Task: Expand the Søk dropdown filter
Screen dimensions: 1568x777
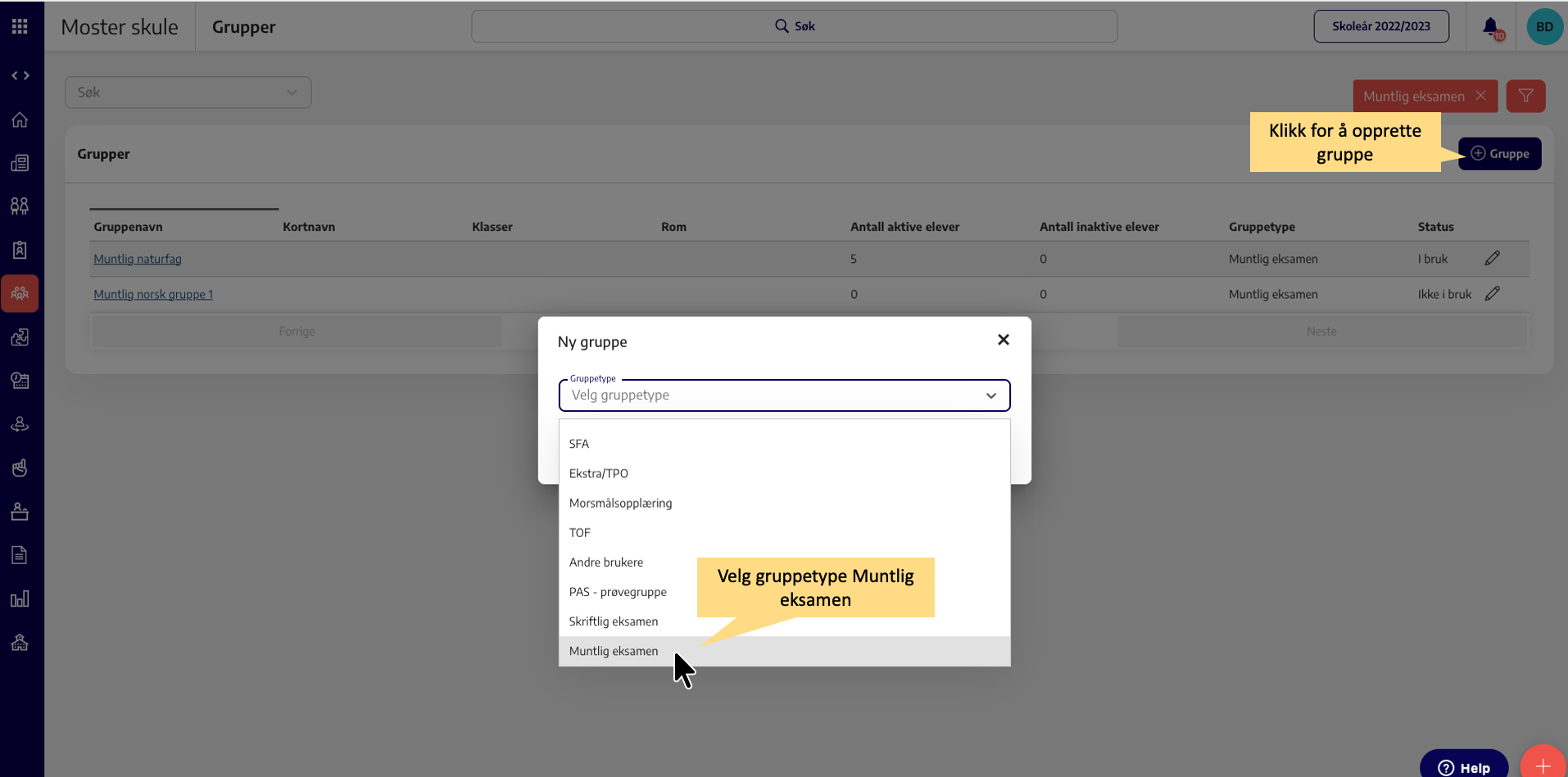Action: [188, 93]
